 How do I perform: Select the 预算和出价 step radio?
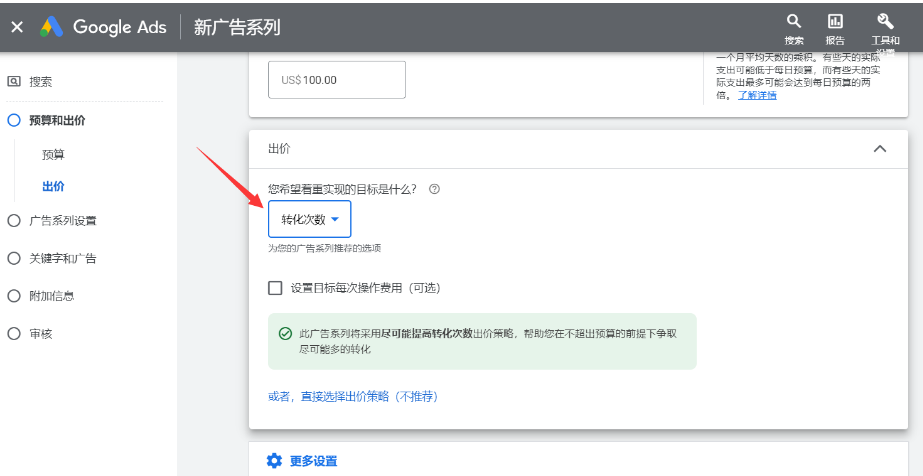click(x=14, y=120)
